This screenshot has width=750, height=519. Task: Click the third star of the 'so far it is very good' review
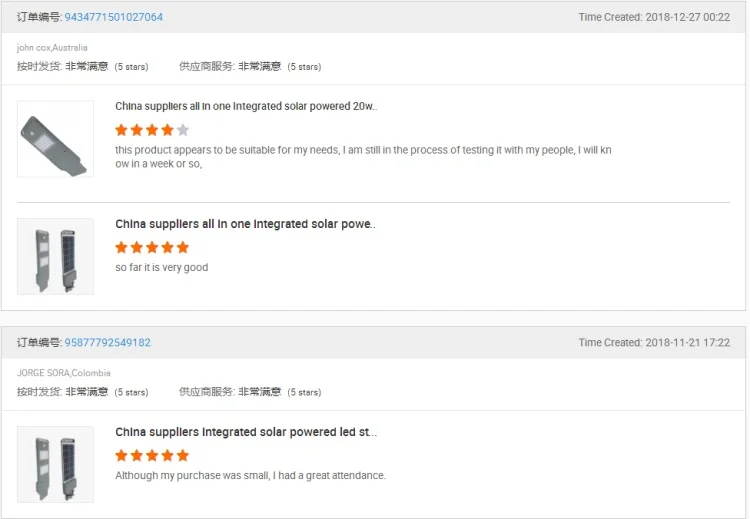tap(152, 247)
